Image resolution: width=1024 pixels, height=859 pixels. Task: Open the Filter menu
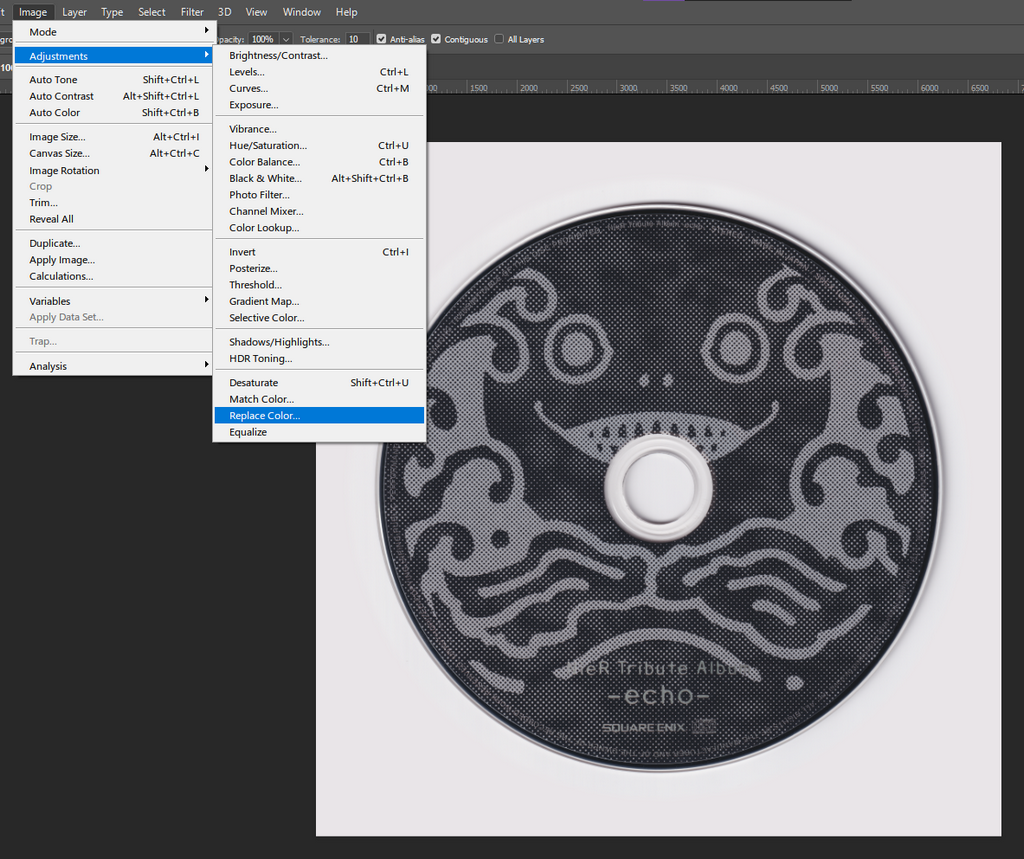coord(192,12)
